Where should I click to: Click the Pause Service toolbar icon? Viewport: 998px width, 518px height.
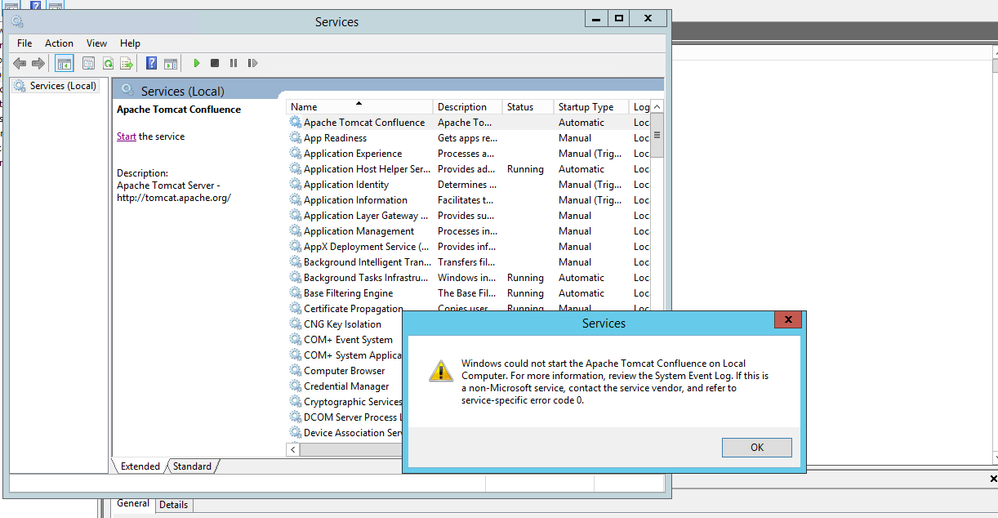(x=234, y=63)
